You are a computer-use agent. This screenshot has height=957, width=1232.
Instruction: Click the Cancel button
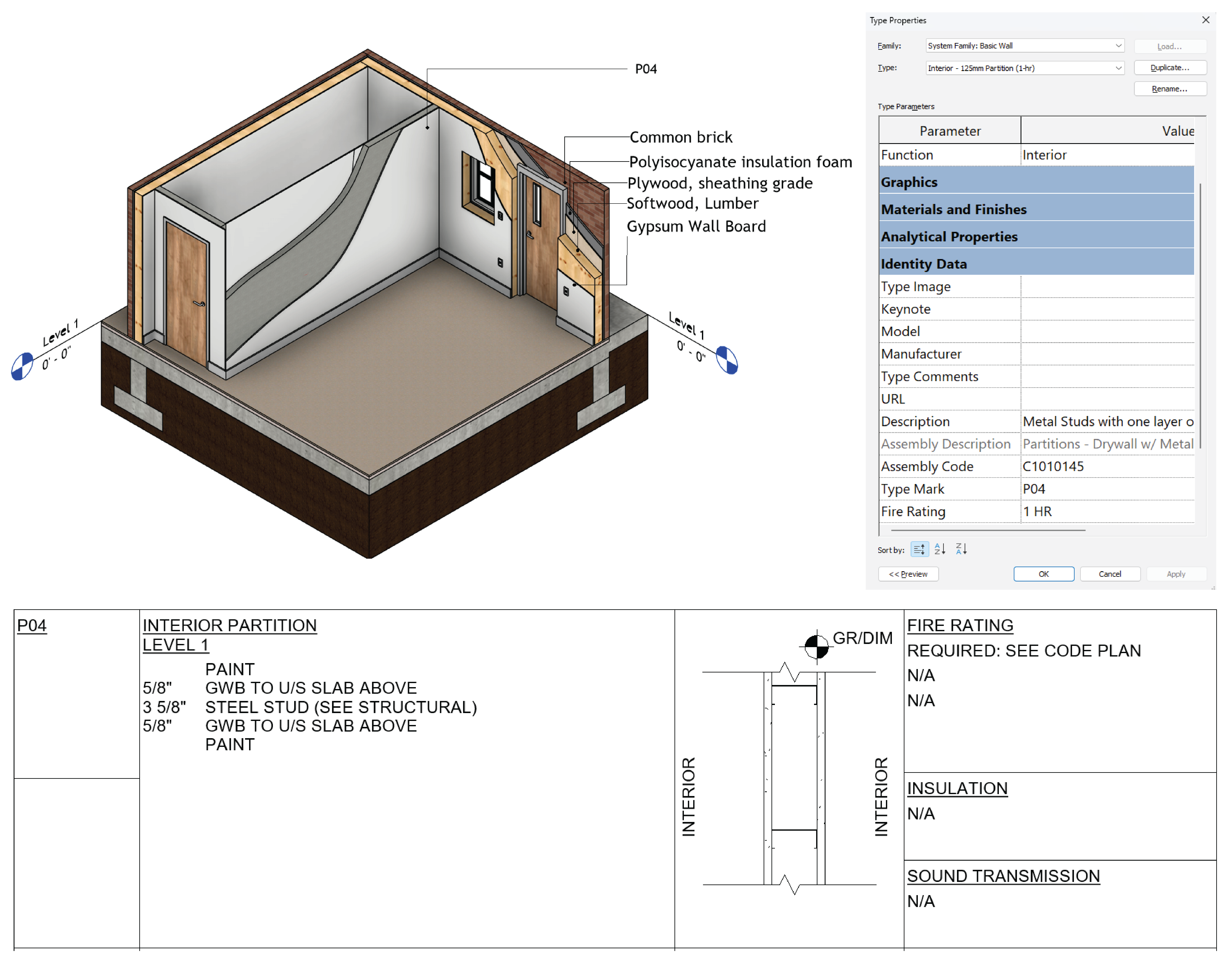click(x=1110, y=574)
